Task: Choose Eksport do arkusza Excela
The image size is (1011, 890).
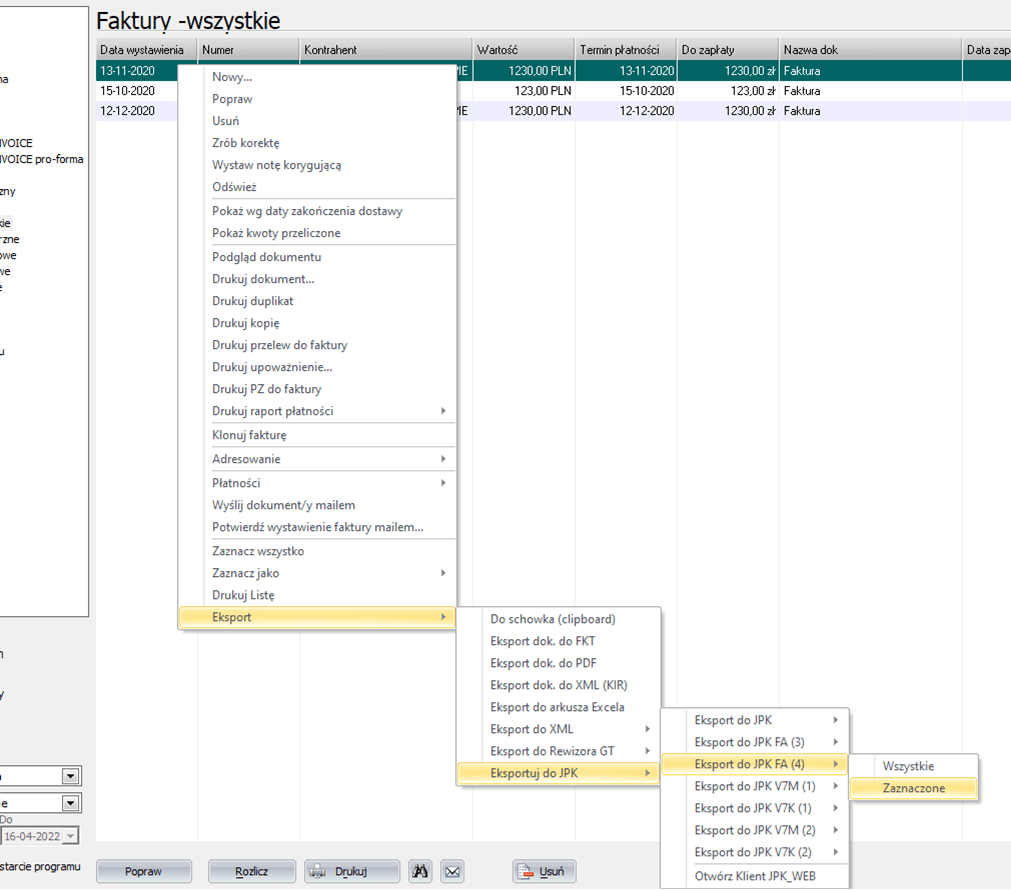Action: click(x=557, y=707)
